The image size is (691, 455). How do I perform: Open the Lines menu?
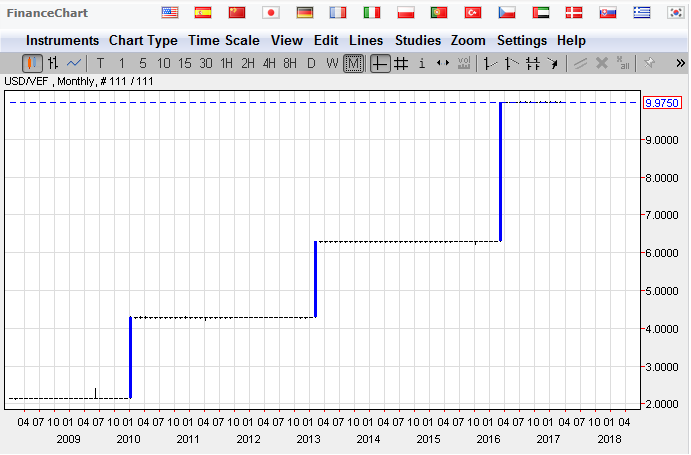click(x=366, y=41)
